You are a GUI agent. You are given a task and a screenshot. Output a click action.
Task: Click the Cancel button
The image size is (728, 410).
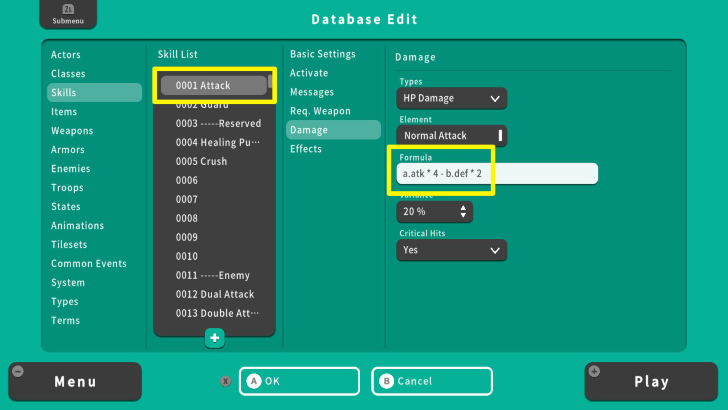[432, 381]
